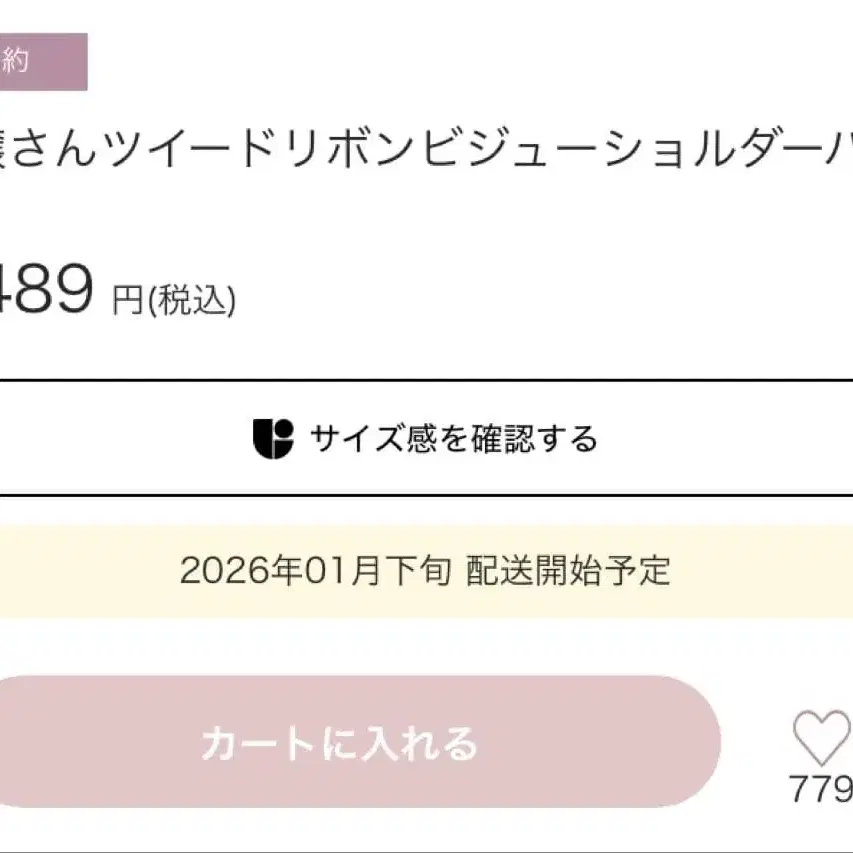Screen dimensions: 853x853
Task: Tap the heart favorite icon
Action: pyautogui.click(x=821, y=738)
